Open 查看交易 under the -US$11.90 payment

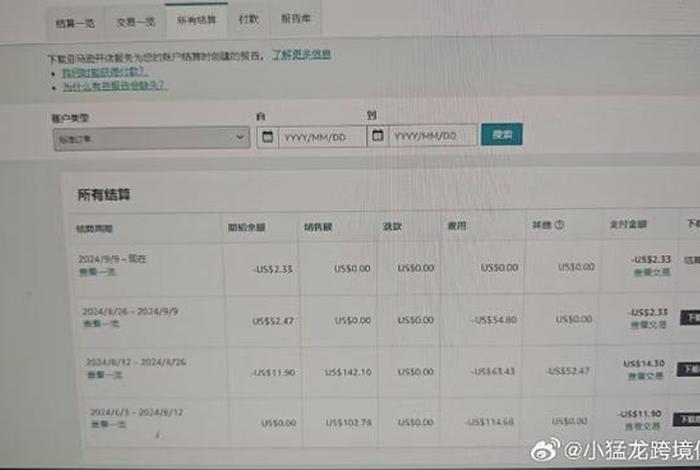point(642,427)
